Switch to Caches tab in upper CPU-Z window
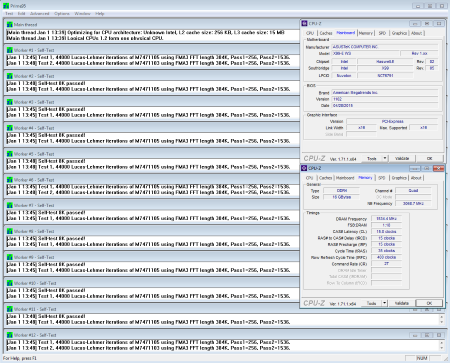The width and height of the screenshot is (450, 363). (x=326, y=33)
